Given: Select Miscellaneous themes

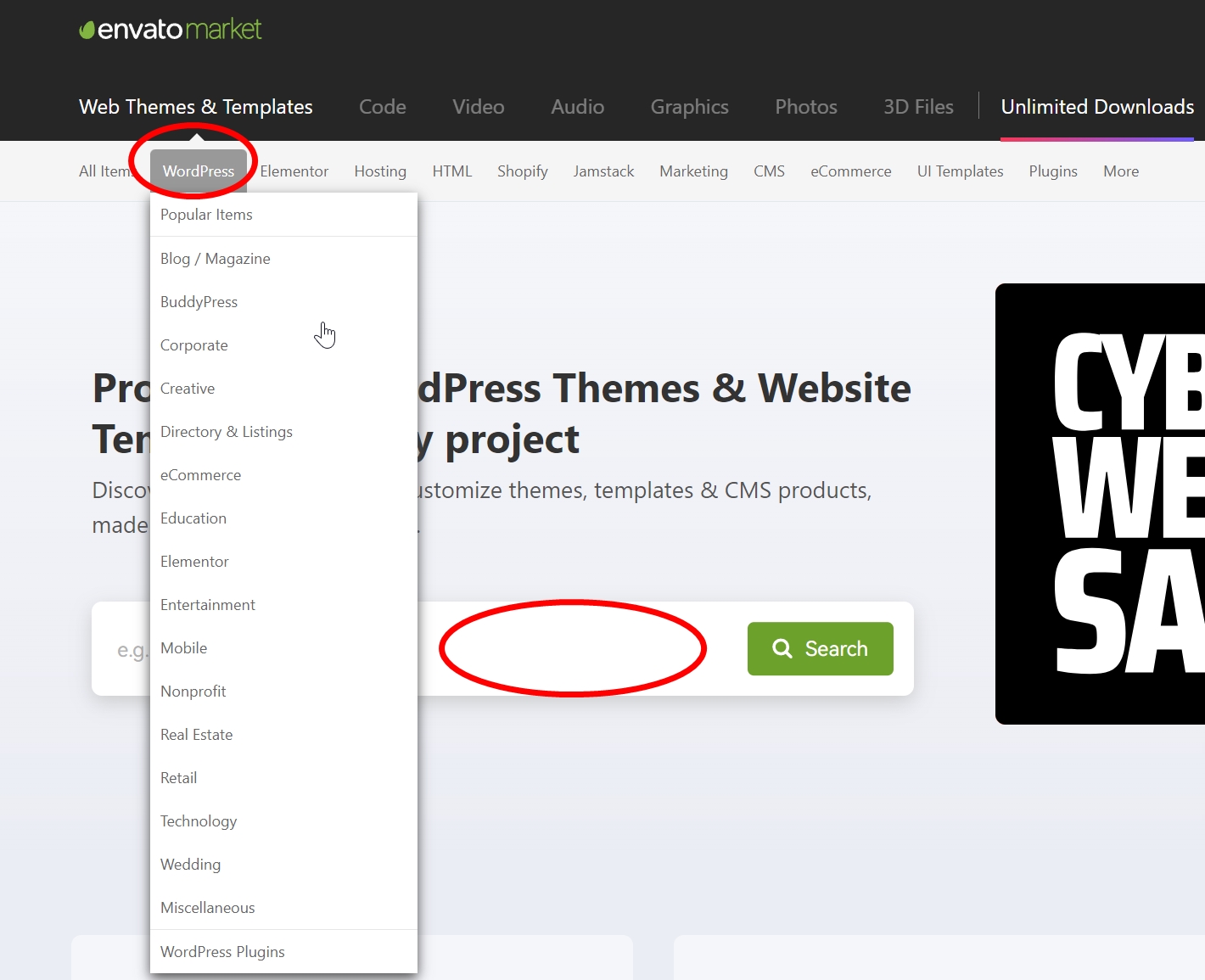Looking at the screenshot, I should (283, 908).
